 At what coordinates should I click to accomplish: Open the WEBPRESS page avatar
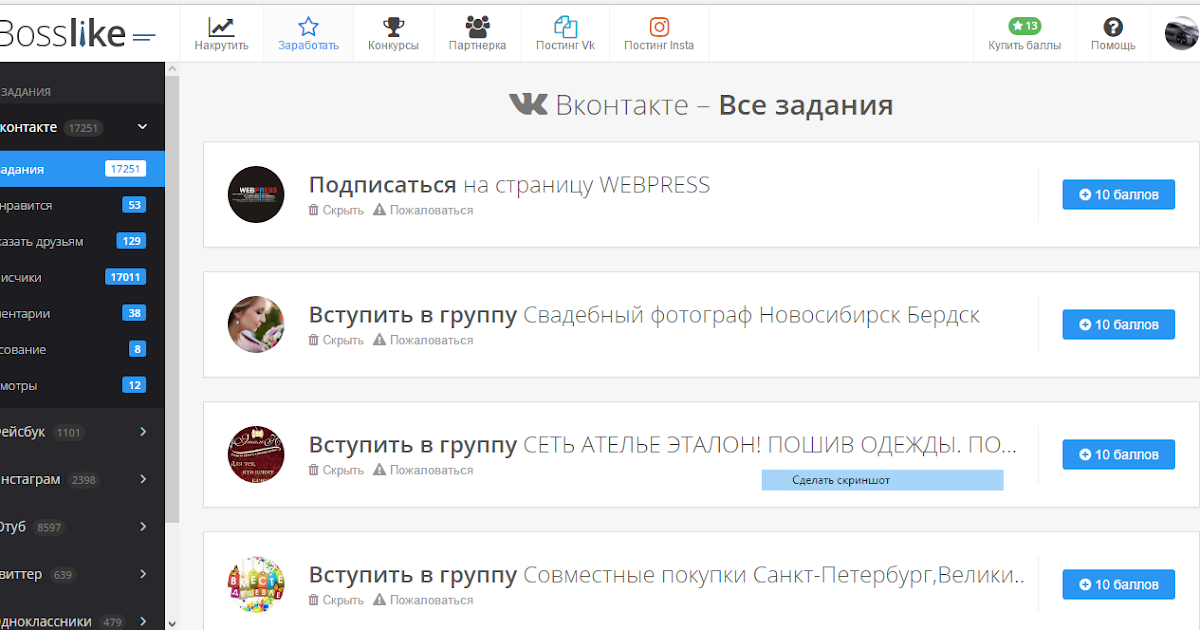click(256, 194)
